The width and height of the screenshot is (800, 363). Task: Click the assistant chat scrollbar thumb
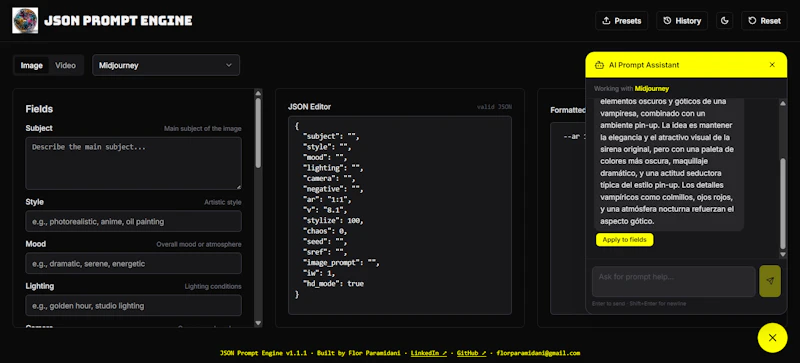click(783, 203)
